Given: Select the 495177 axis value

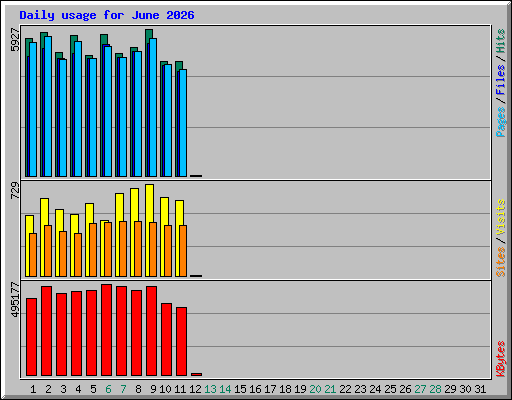Looking at the screenshot, I should (15, 299).
